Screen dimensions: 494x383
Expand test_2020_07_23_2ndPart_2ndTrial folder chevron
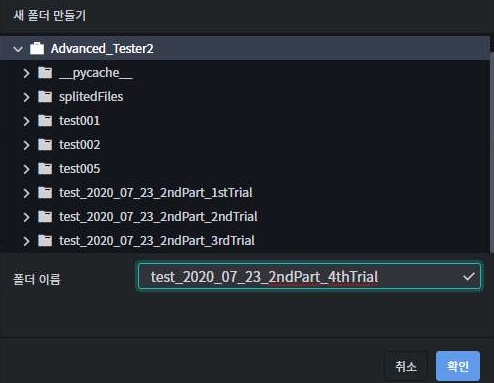coord(26,217)
